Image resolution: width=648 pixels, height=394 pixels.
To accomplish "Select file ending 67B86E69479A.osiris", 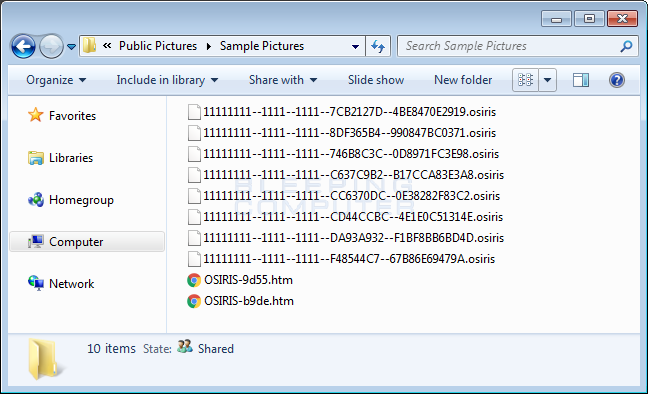I will 349,259.
